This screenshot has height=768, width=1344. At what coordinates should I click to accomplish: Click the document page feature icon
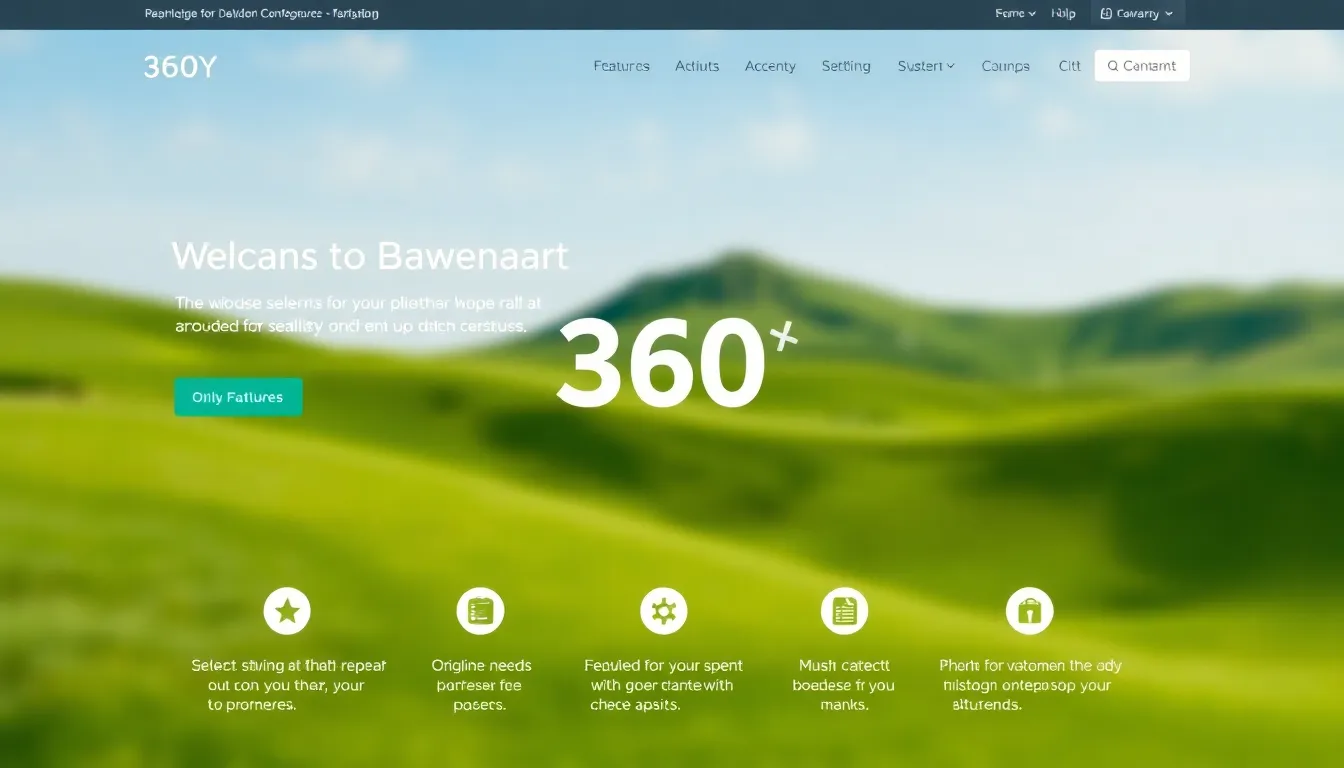pos(844,611)
